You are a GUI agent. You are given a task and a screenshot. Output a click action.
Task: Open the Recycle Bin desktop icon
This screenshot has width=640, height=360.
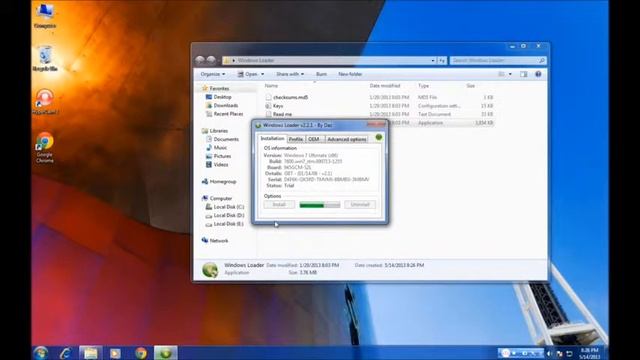(x=45, y=59)
